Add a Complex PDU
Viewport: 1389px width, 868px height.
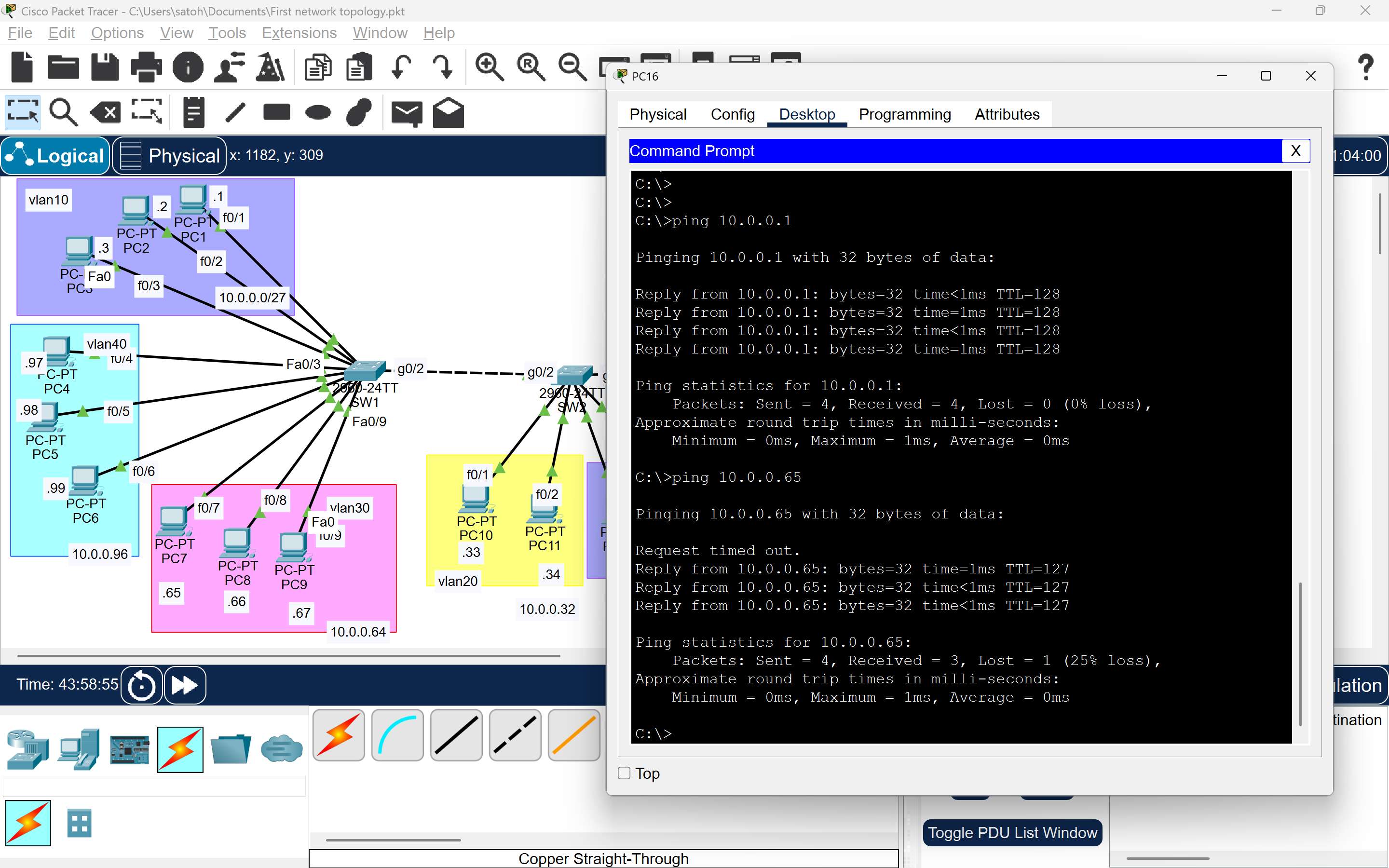pos(448,112)
